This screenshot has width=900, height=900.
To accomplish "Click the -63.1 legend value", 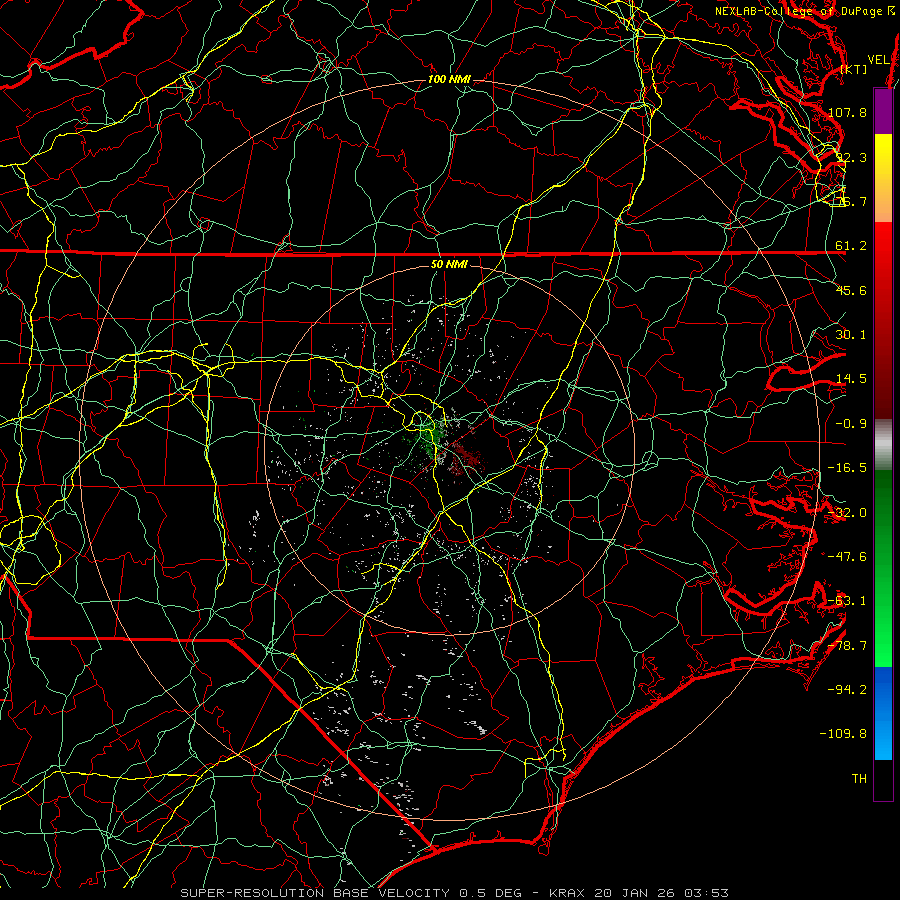I will [847, 601].
